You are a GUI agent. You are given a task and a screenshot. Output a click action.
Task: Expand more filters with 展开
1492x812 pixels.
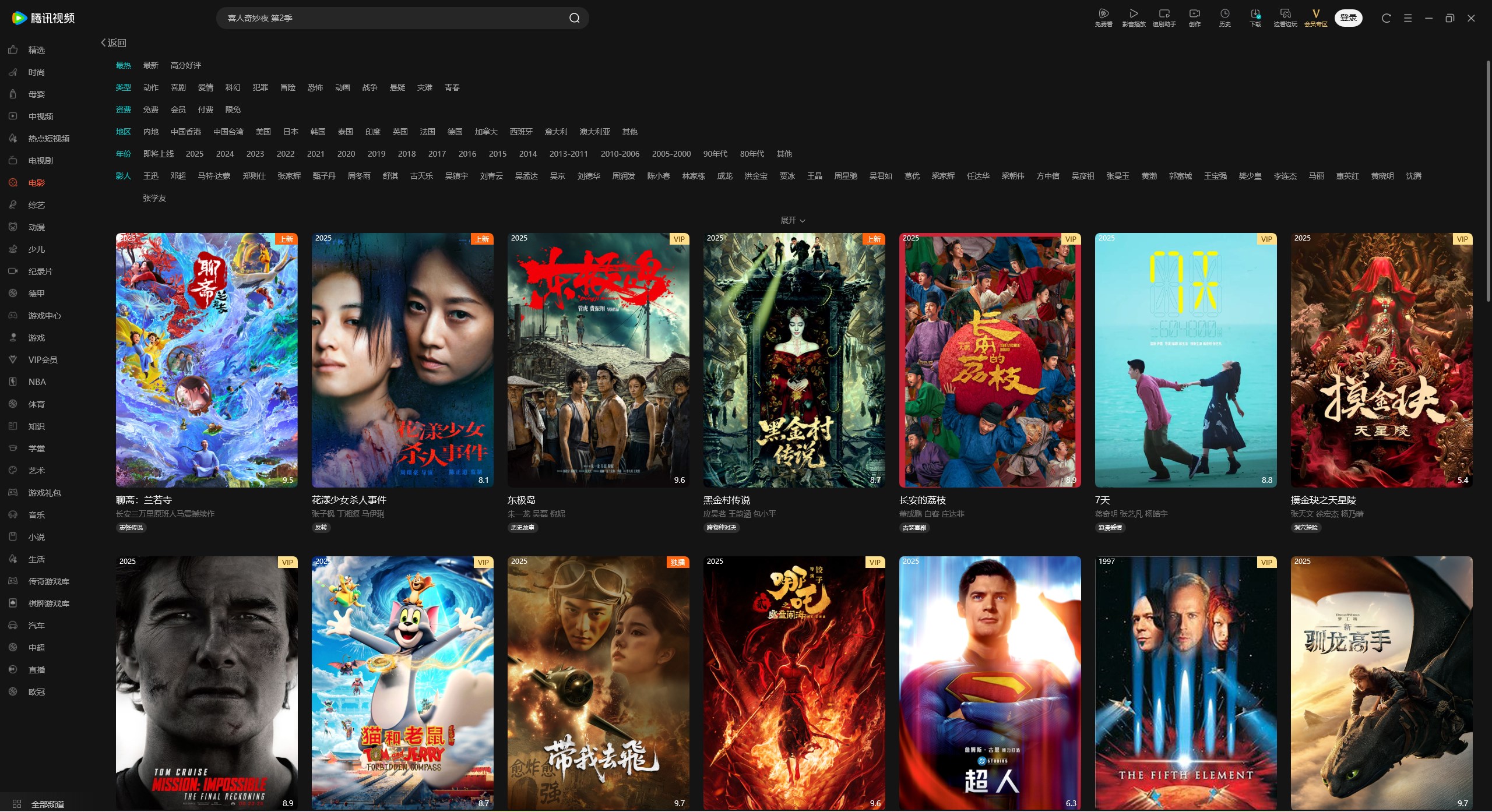click(x=793, y=220)
